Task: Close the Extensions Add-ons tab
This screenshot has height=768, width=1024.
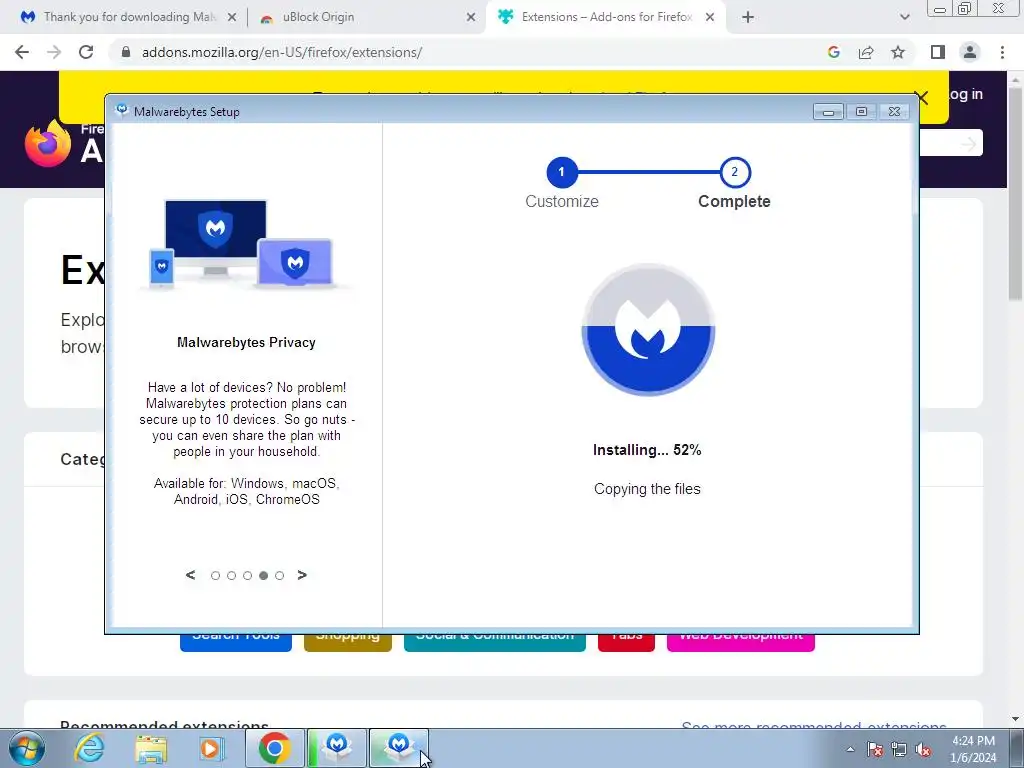Action: pos(710,18)
